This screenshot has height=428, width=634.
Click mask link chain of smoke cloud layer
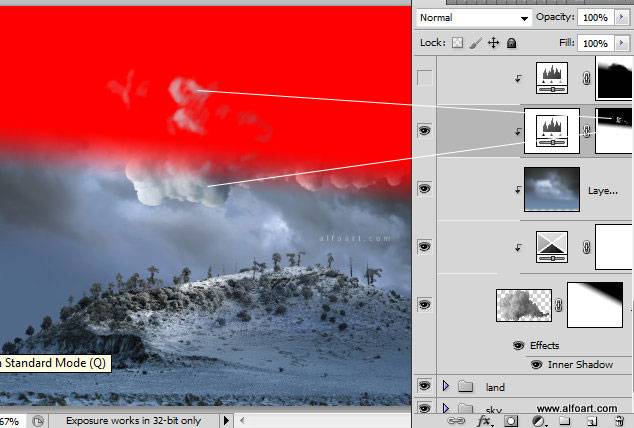click(x=559, y=305)
